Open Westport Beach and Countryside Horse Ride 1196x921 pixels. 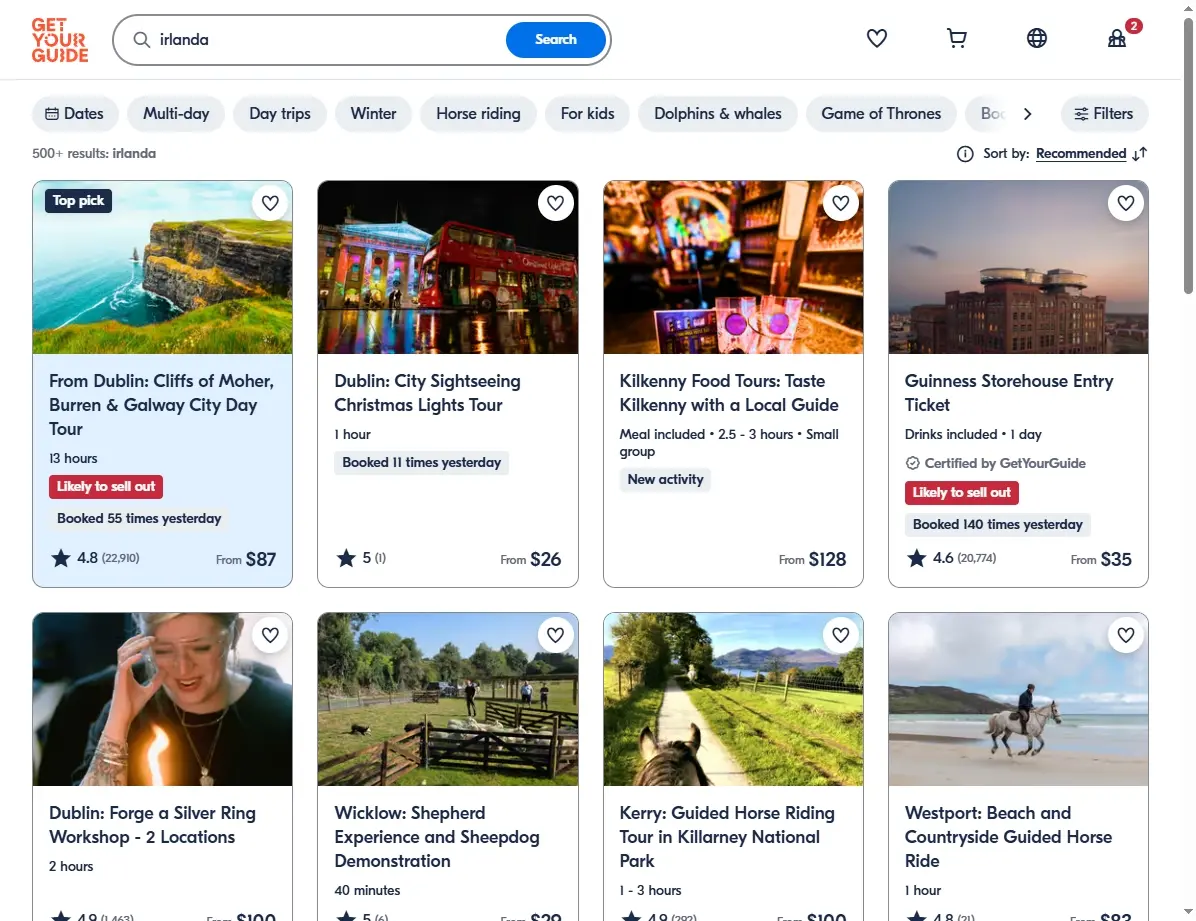pos(1008,837)
